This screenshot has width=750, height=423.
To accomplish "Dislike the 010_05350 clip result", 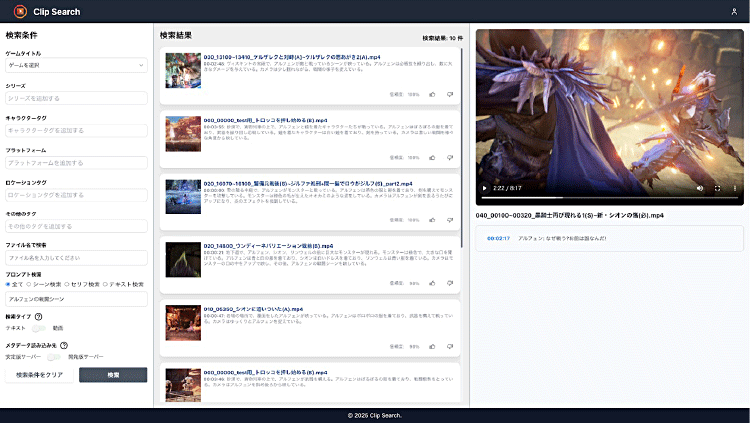I will (x=450, y=346).
